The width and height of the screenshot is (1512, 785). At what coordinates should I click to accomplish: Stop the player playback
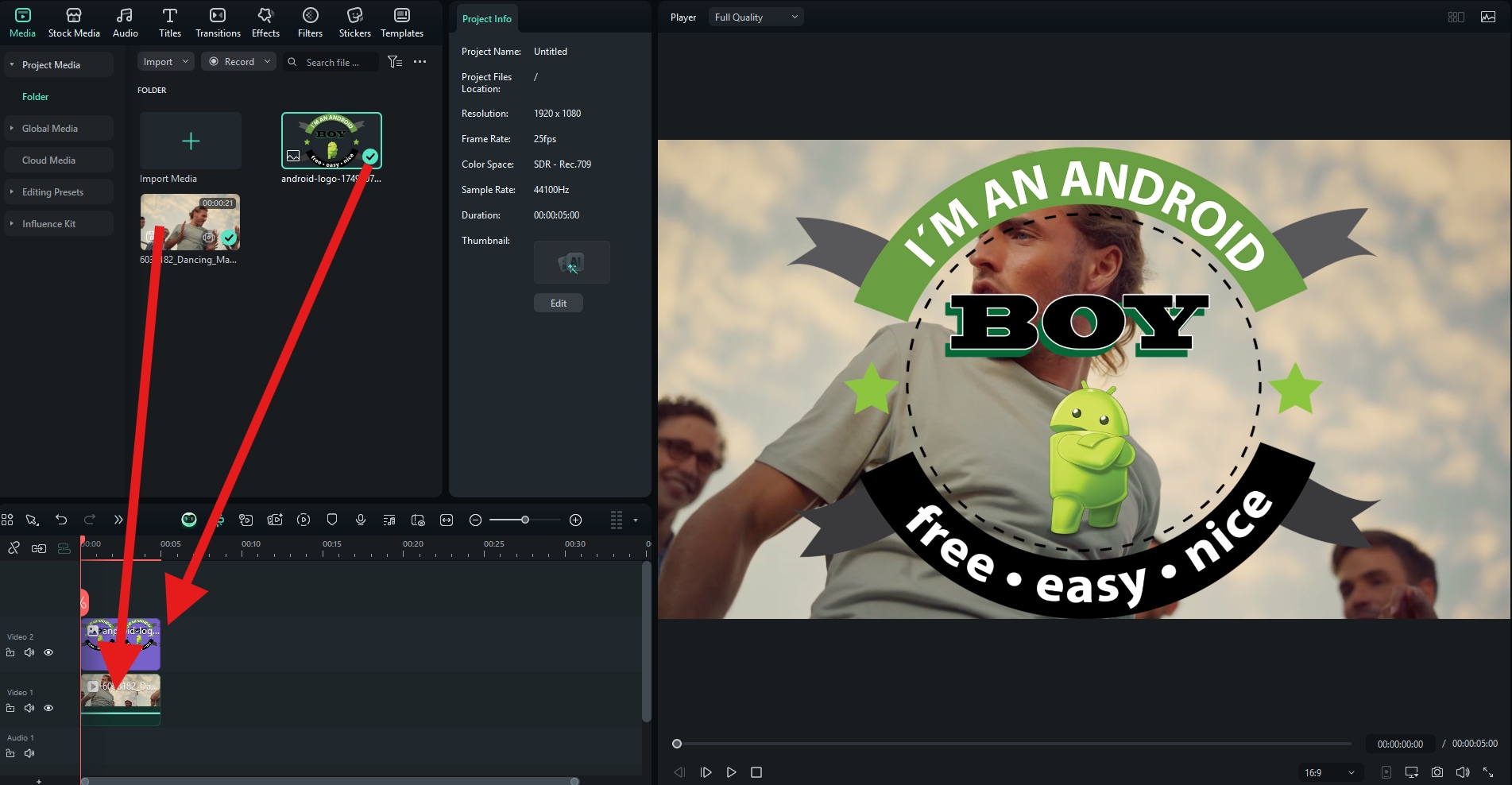[756, 772]
